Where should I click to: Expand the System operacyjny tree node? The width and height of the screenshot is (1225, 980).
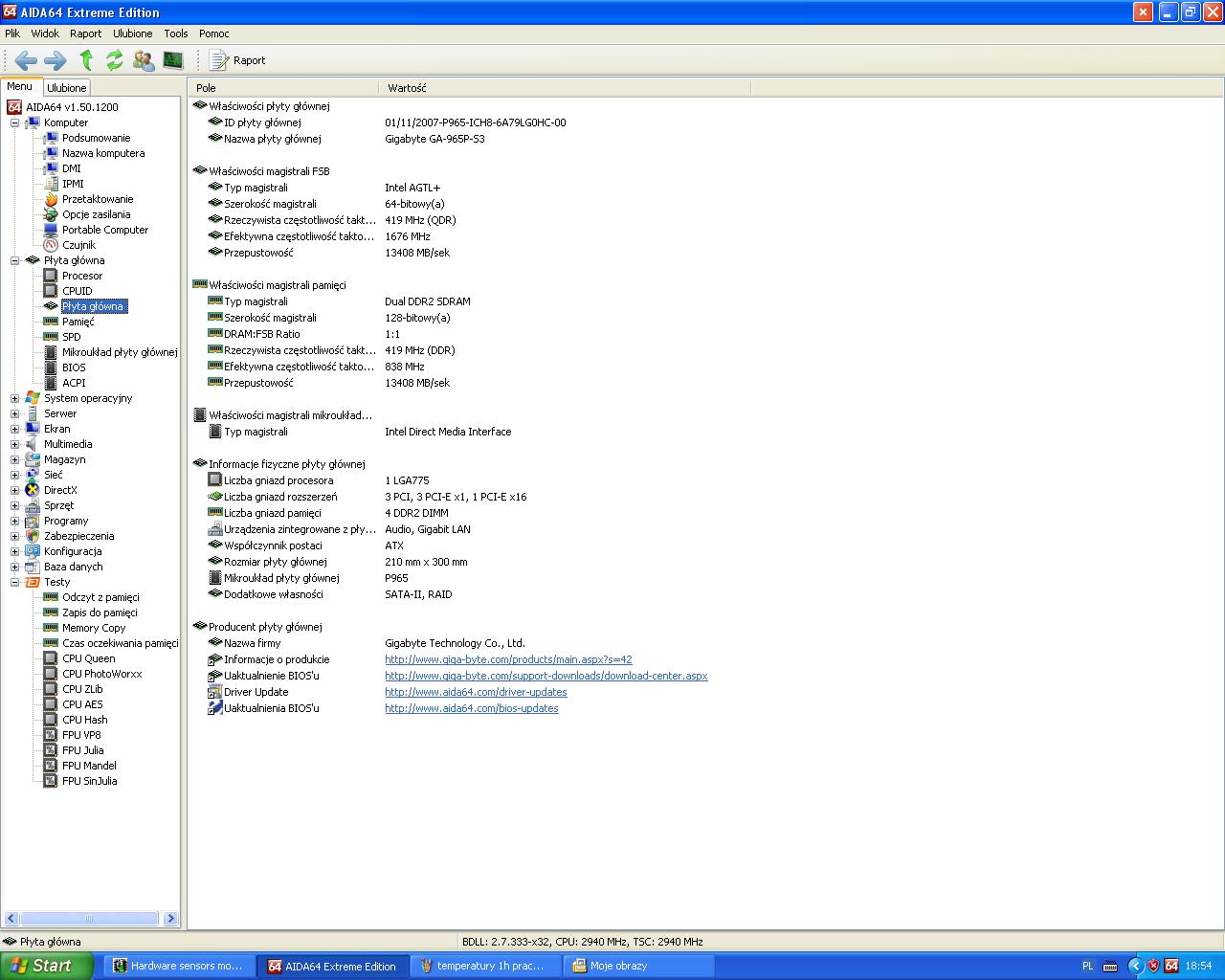point(14,398)
